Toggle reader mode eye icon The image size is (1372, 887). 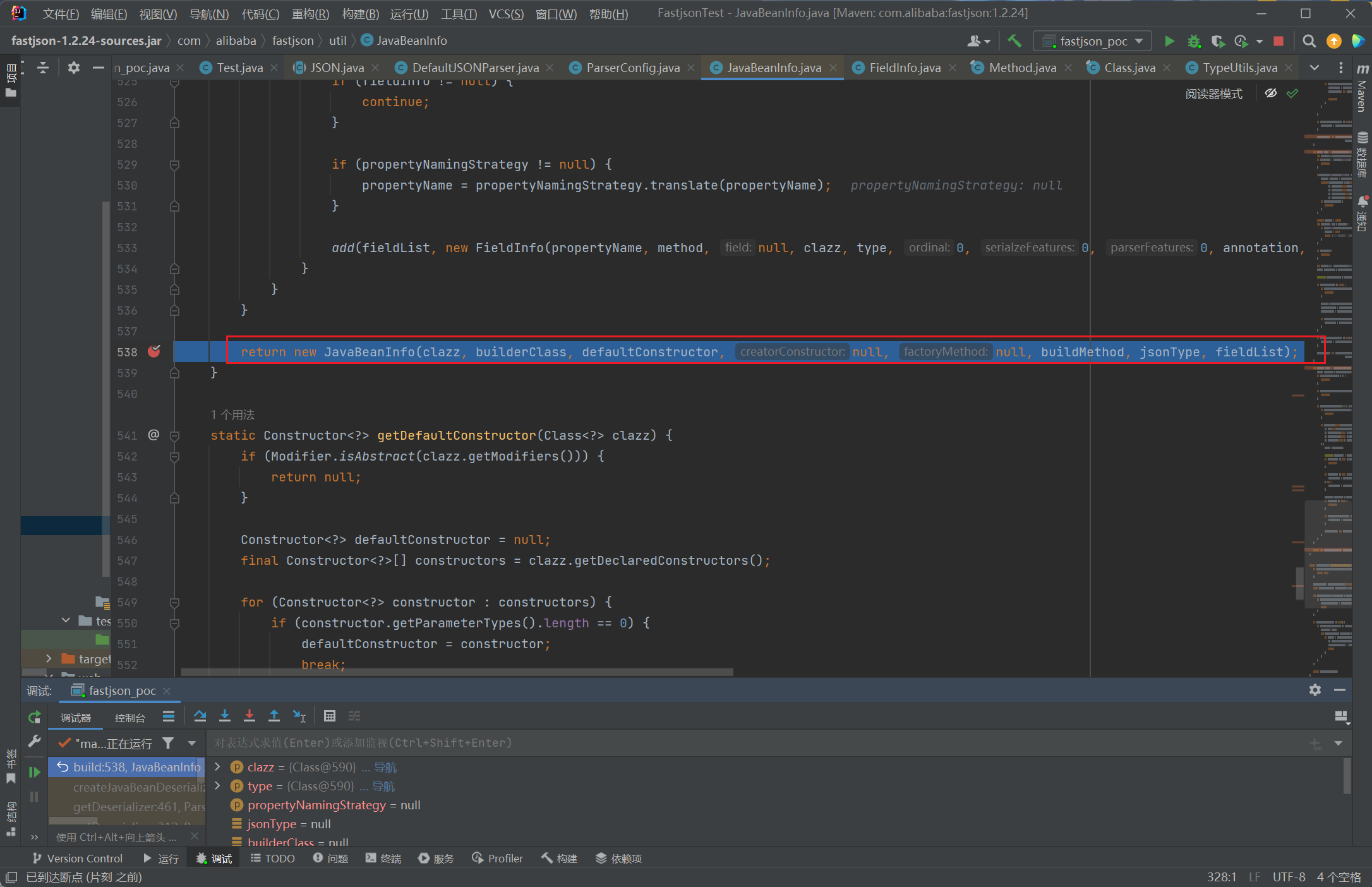(1271, 94)
